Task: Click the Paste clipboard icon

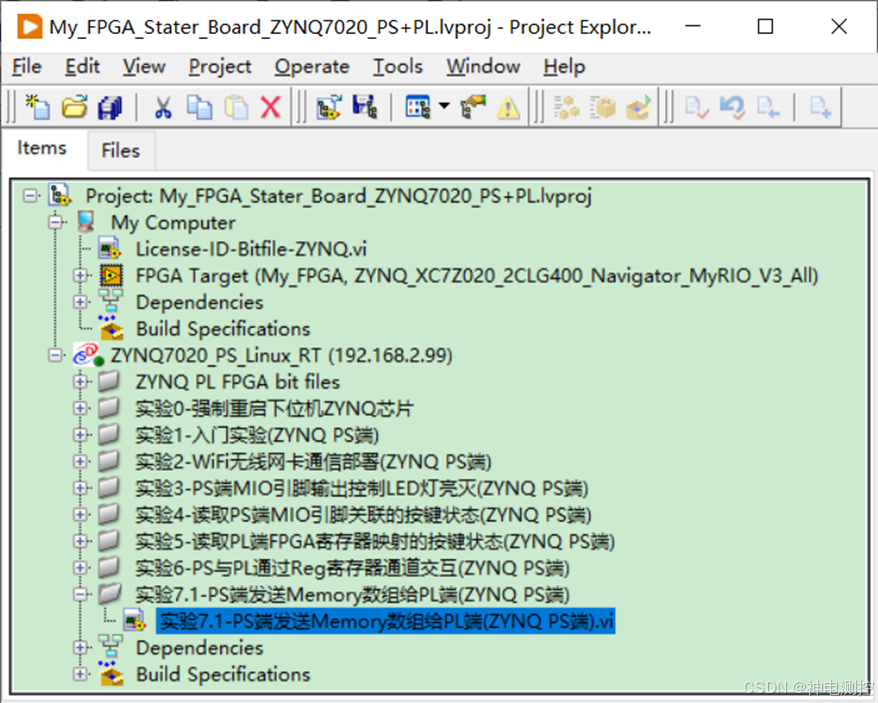Action: pos(236,106)
